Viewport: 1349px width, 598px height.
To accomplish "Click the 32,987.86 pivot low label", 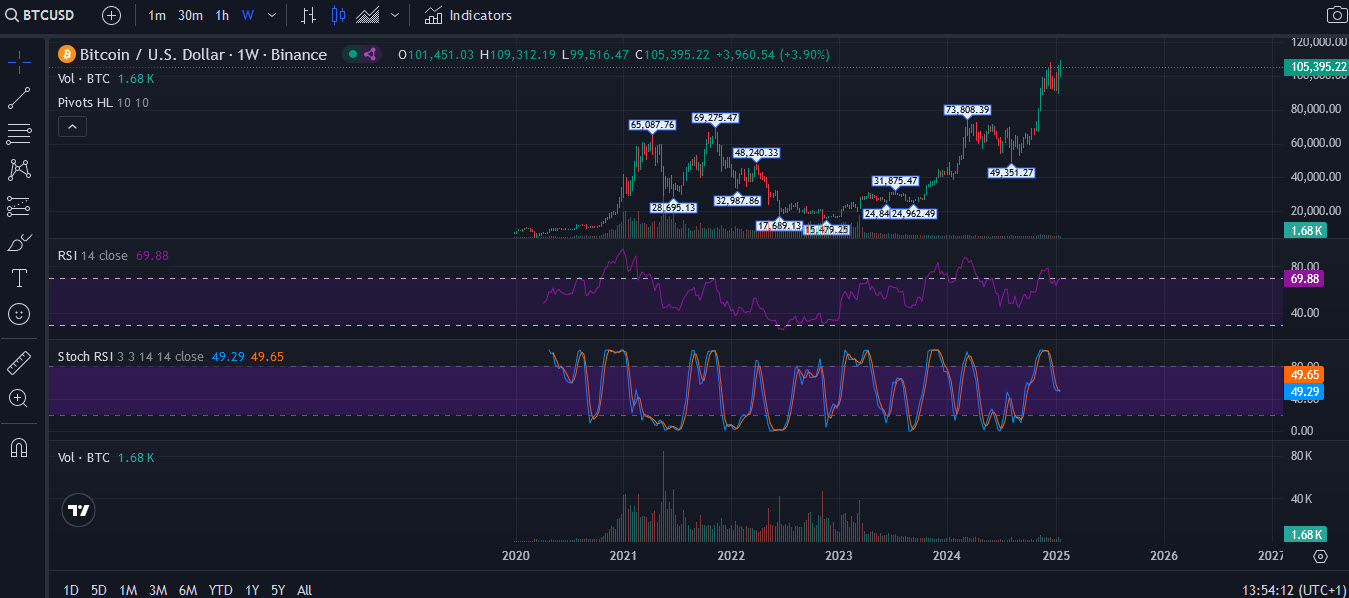I will pos(738,200).
